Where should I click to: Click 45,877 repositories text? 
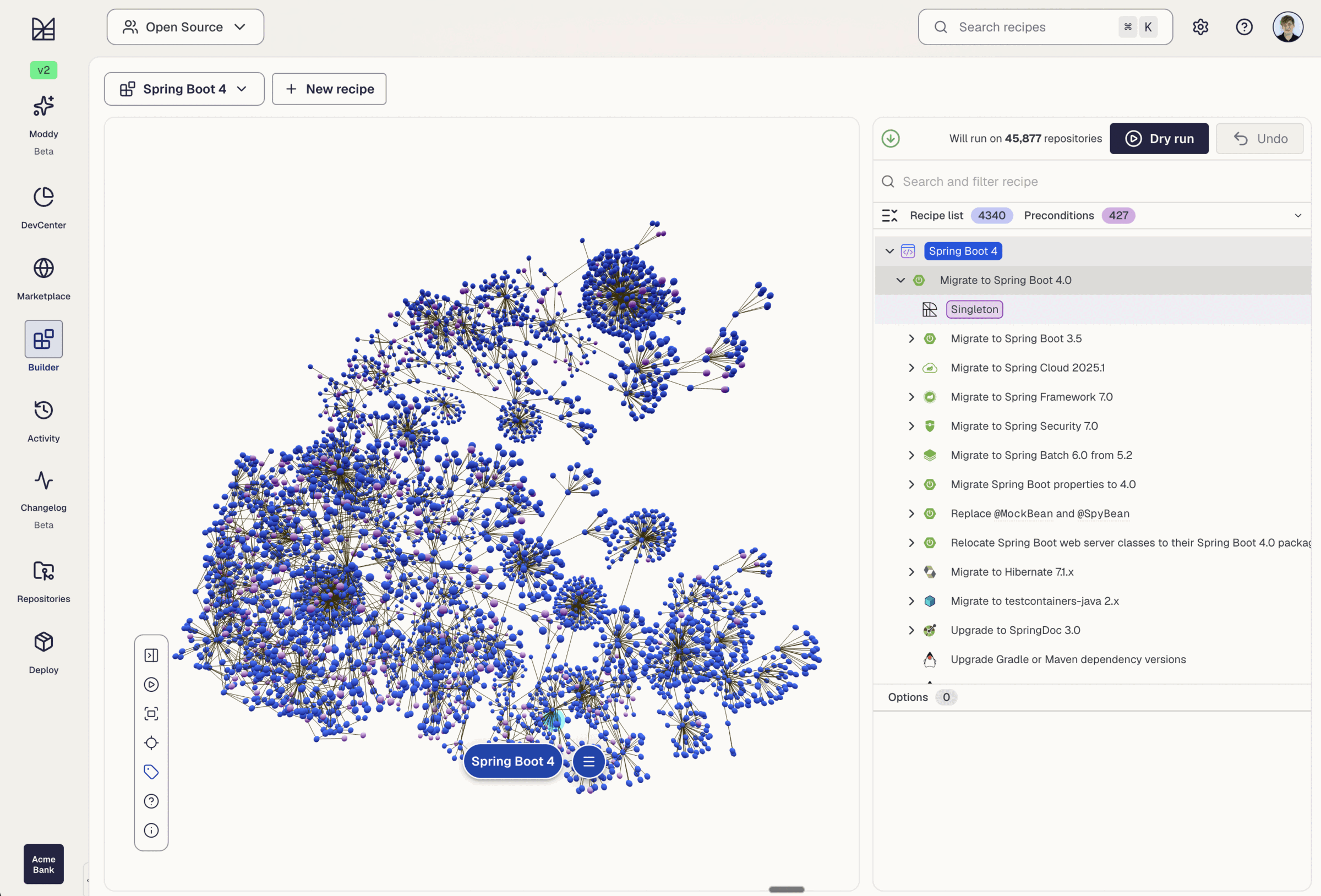1053,138
